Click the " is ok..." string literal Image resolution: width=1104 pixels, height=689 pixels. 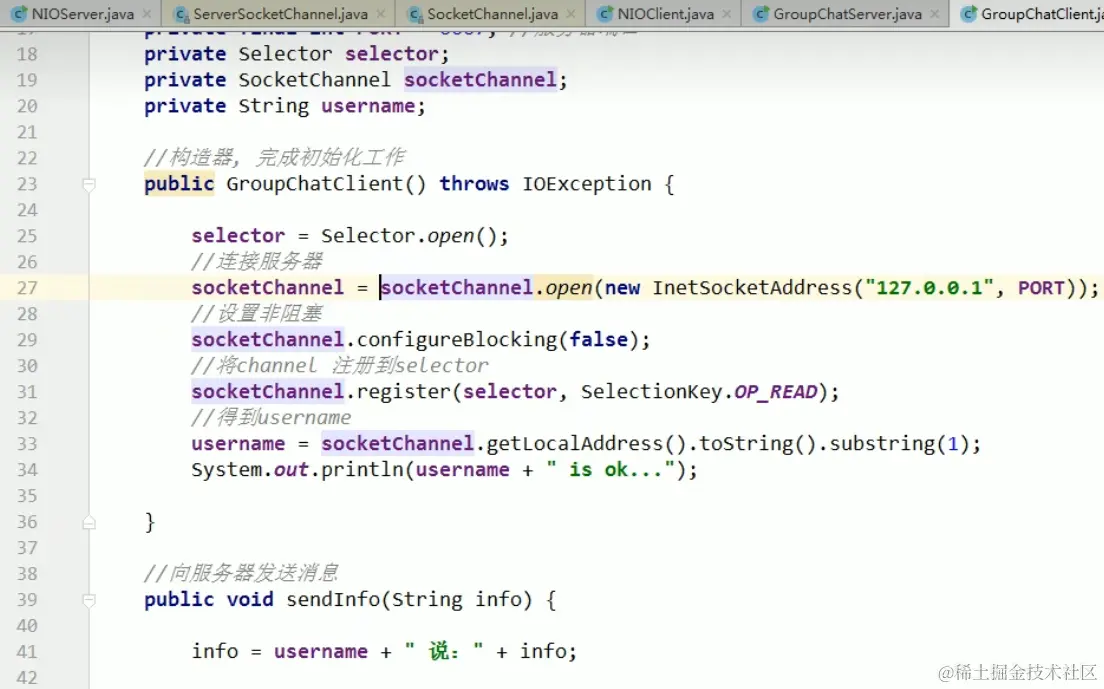pyautogui.click(x=610, y=470)
